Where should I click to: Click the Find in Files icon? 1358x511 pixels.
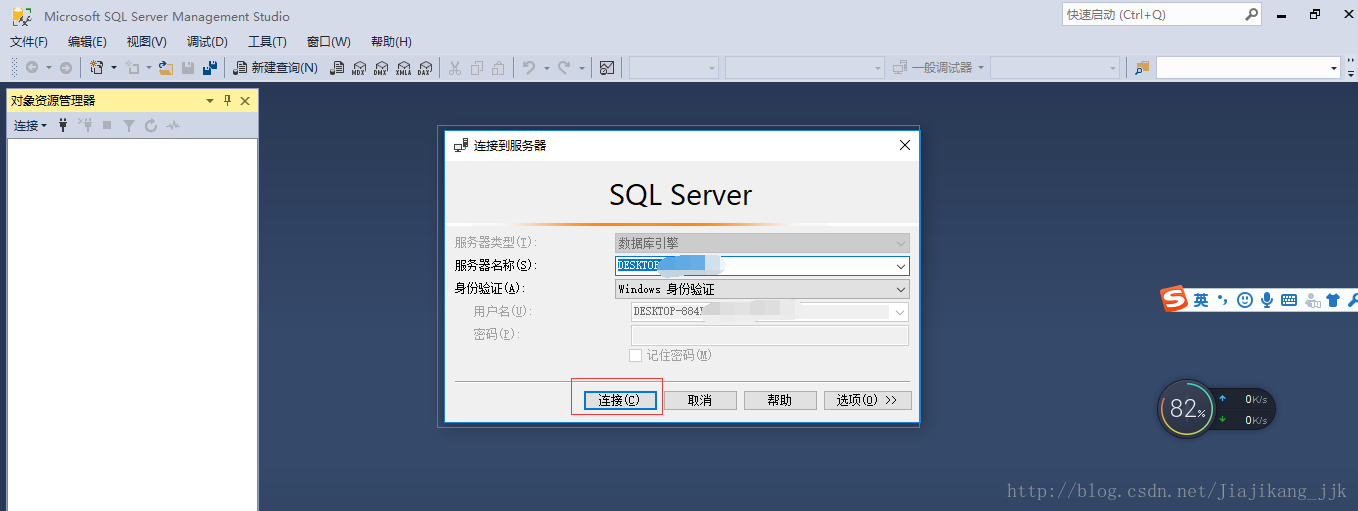pos(1142,68)
